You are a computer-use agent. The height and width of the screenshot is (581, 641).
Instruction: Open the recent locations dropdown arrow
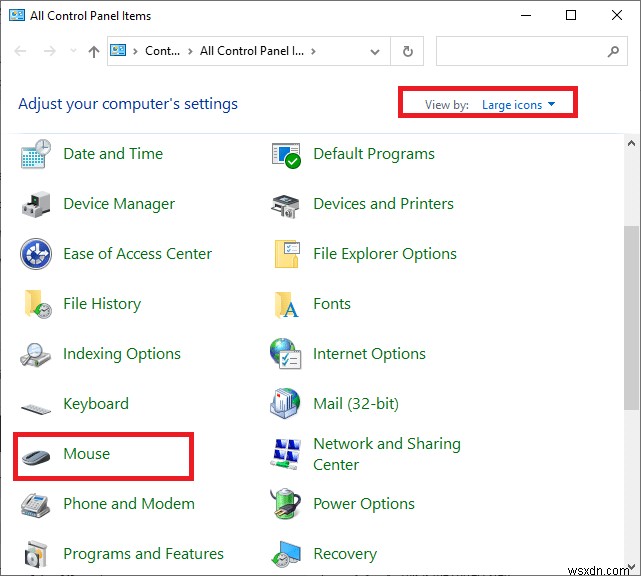pyautogui.click(x=73, y=51)
